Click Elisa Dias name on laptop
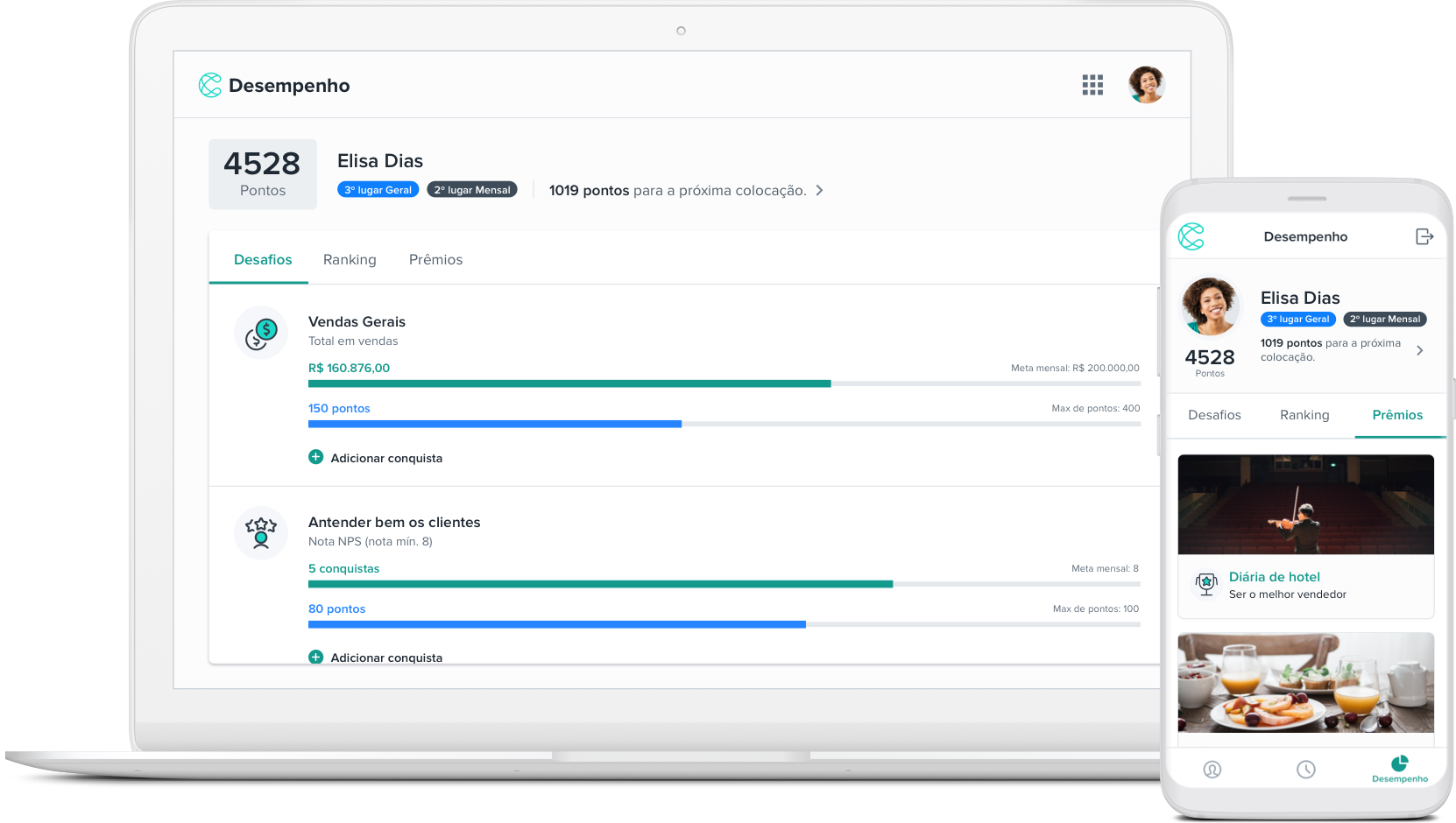This screenshot has height=823, width=1456. click(x=380, y=161)
